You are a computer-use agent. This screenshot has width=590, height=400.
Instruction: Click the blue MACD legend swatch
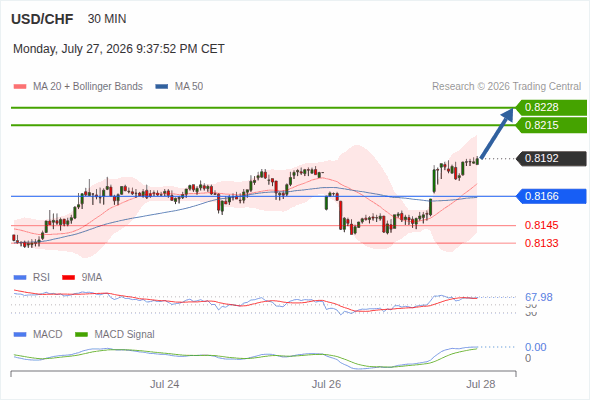(x=20, y=335)
